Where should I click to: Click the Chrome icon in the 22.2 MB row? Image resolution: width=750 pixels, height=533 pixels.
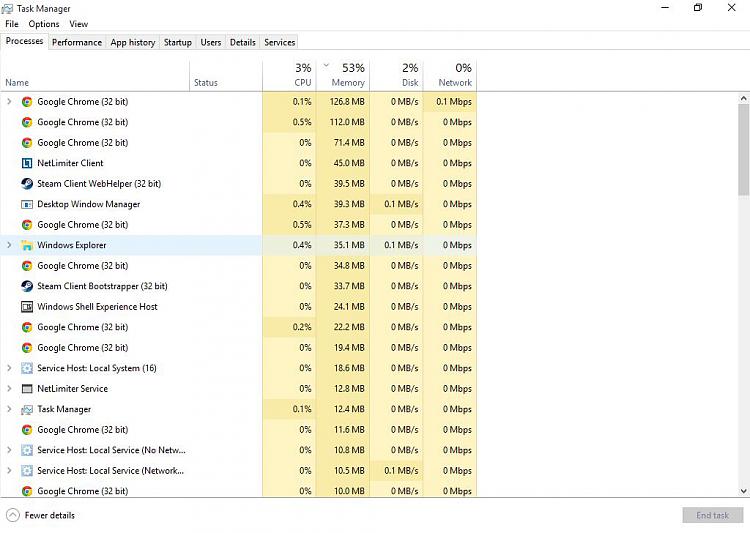[x=27, y=327]
